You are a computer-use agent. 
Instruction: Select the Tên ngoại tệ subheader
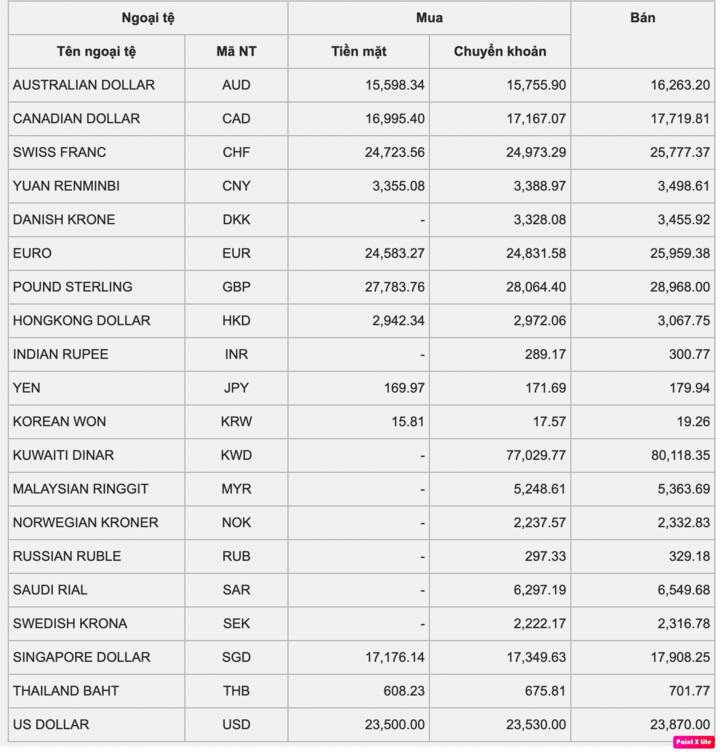(96, 51)
